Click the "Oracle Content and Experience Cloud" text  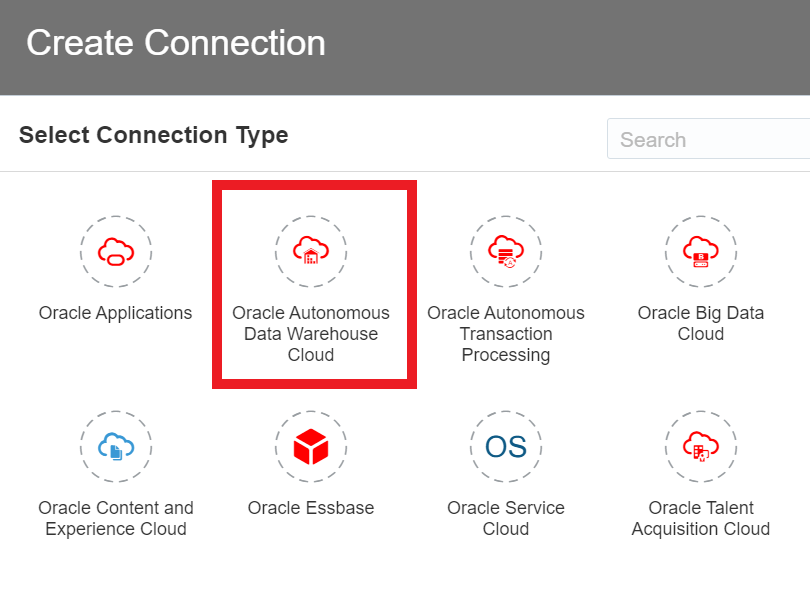coord(116,518)
